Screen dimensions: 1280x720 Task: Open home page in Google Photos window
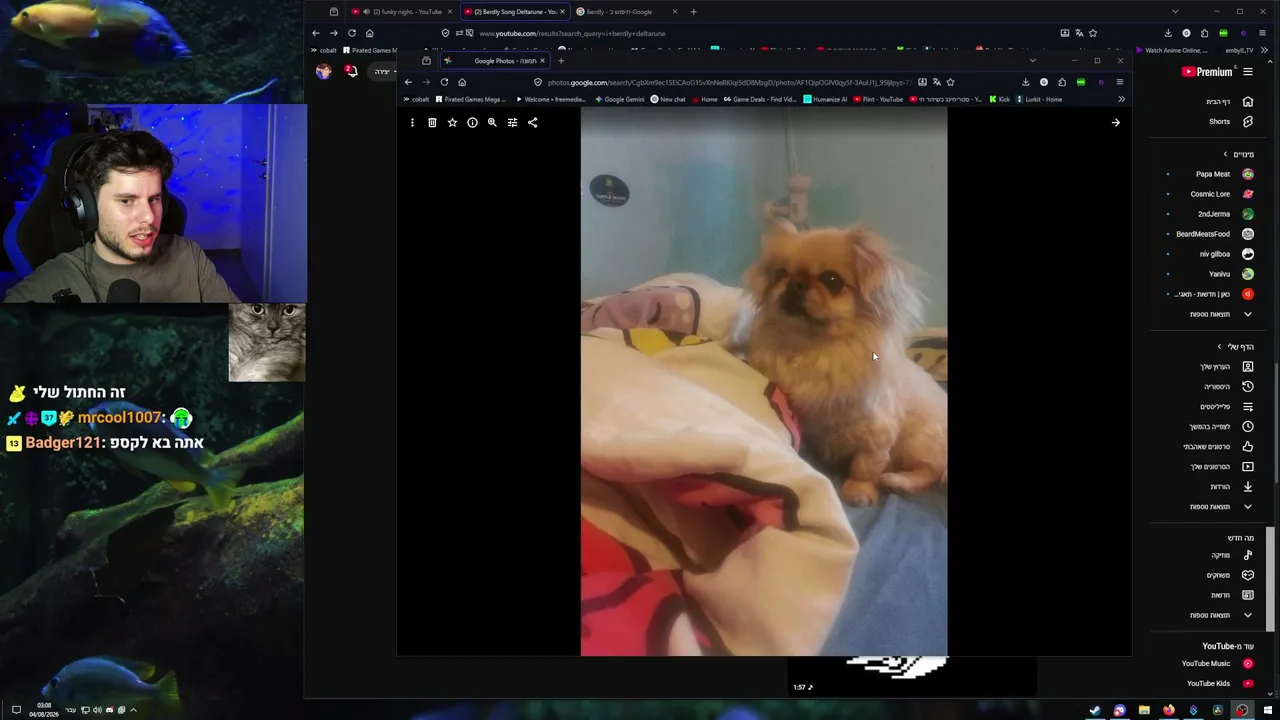coord(462,82)
